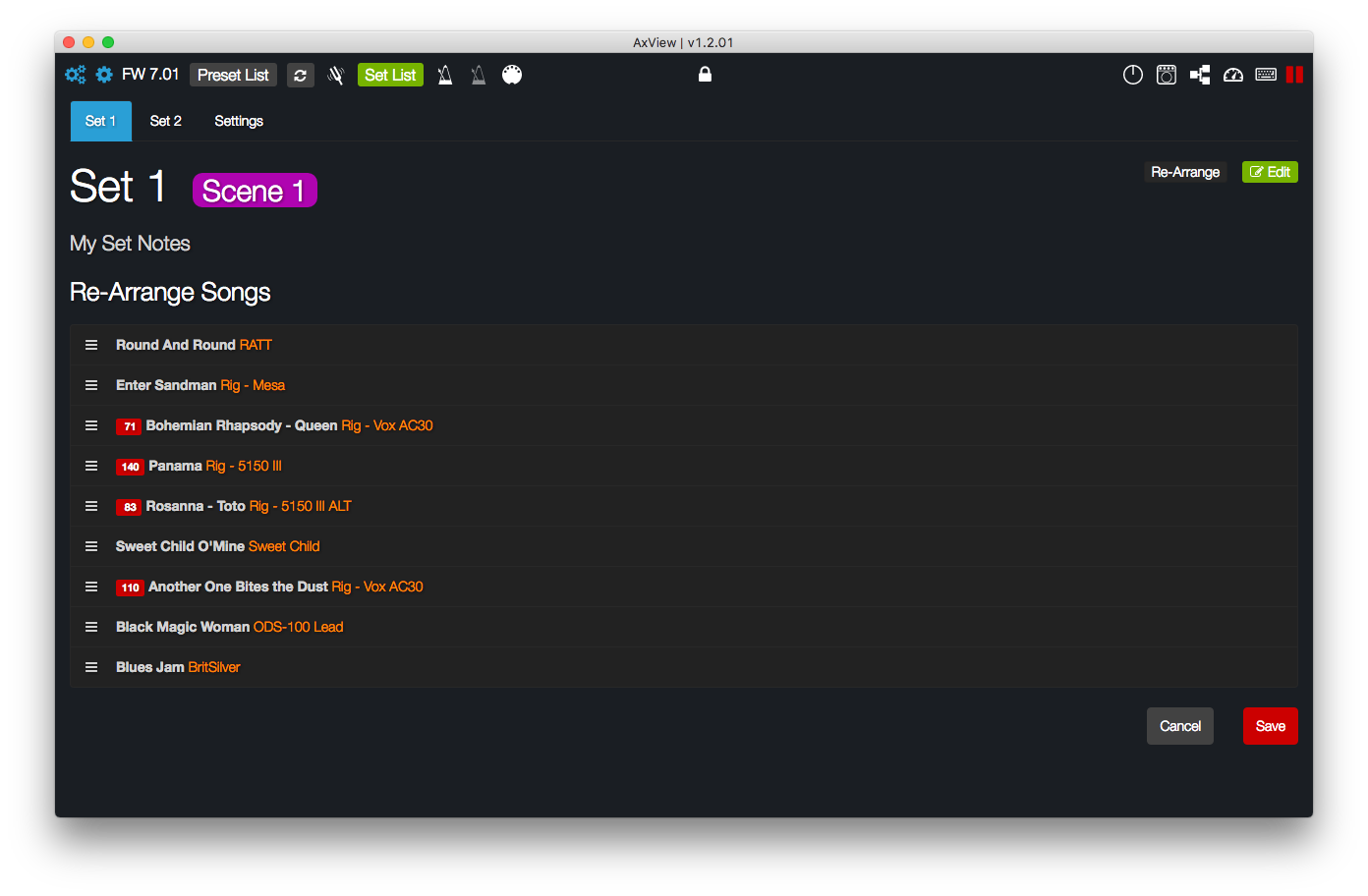This screenshot has width=1368, height=896.
Task: Click the red 110 tempo badge
Action: coord(131,588)
